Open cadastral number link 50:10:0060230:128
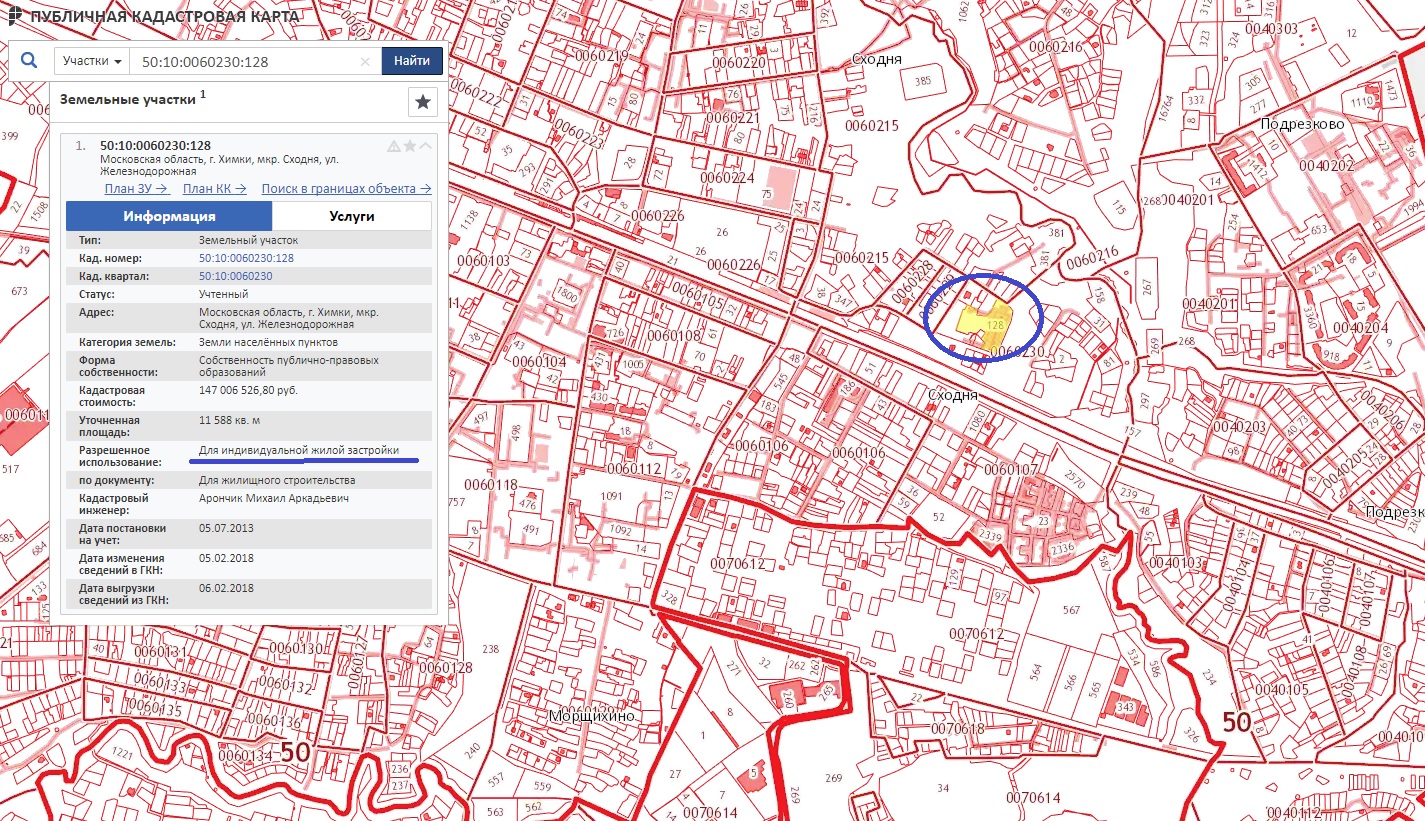This screenshot has width=1425, height=821. tap(246, 258)
